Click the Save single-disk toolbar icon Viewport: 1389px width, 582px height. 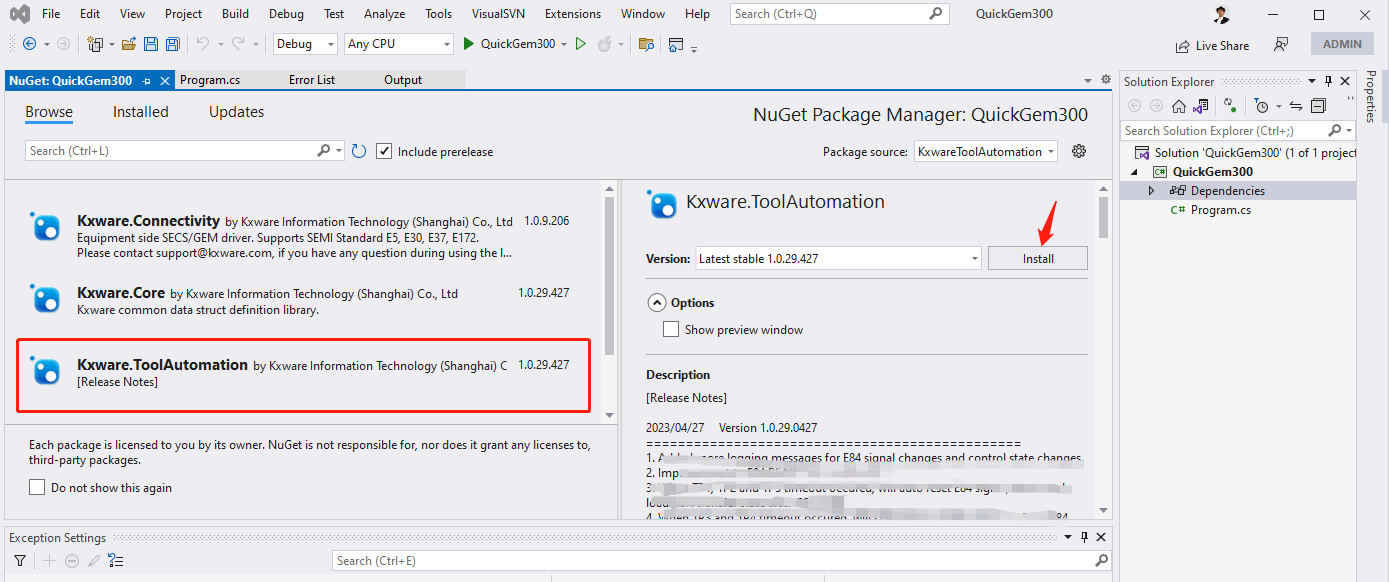[151, 44]
